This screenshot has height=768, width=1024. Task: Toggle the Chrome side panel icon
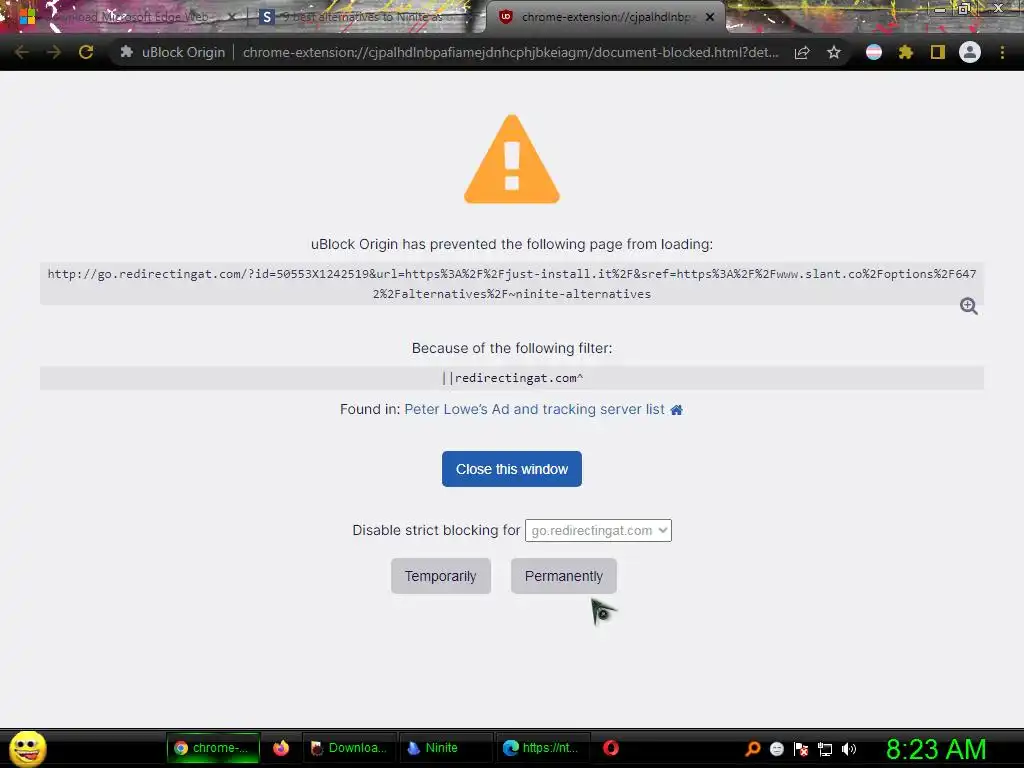[938, 52]
